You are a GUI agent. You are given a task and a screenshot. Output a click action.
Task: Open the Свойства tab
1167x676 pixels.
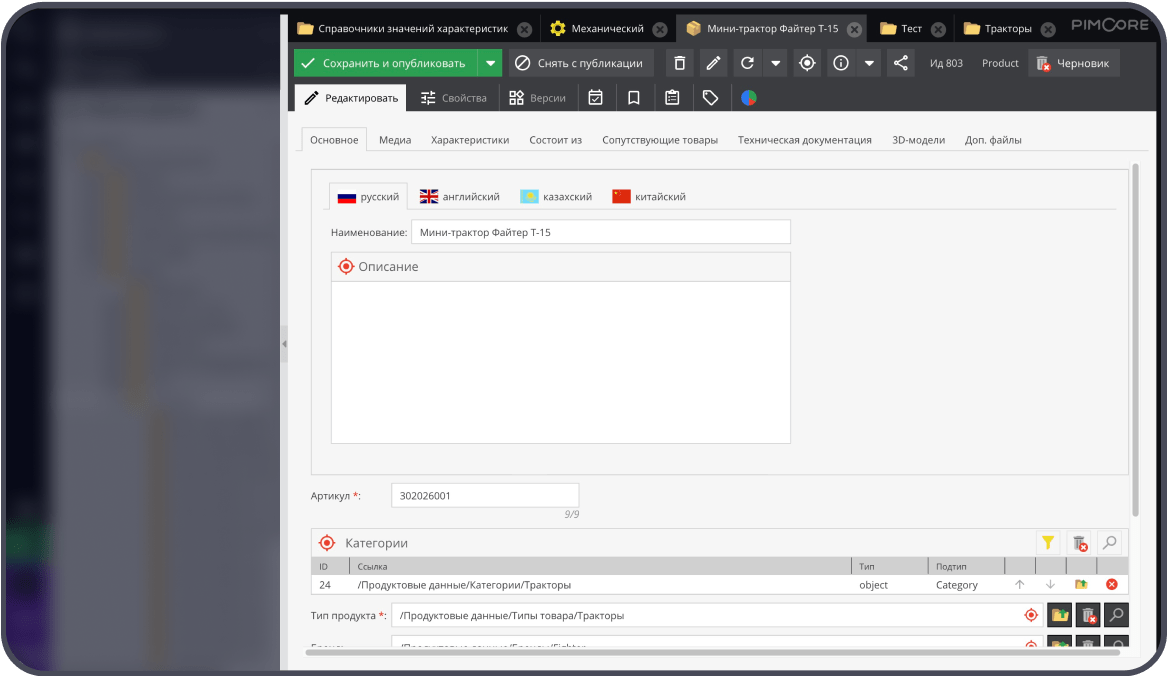point(453,98)
